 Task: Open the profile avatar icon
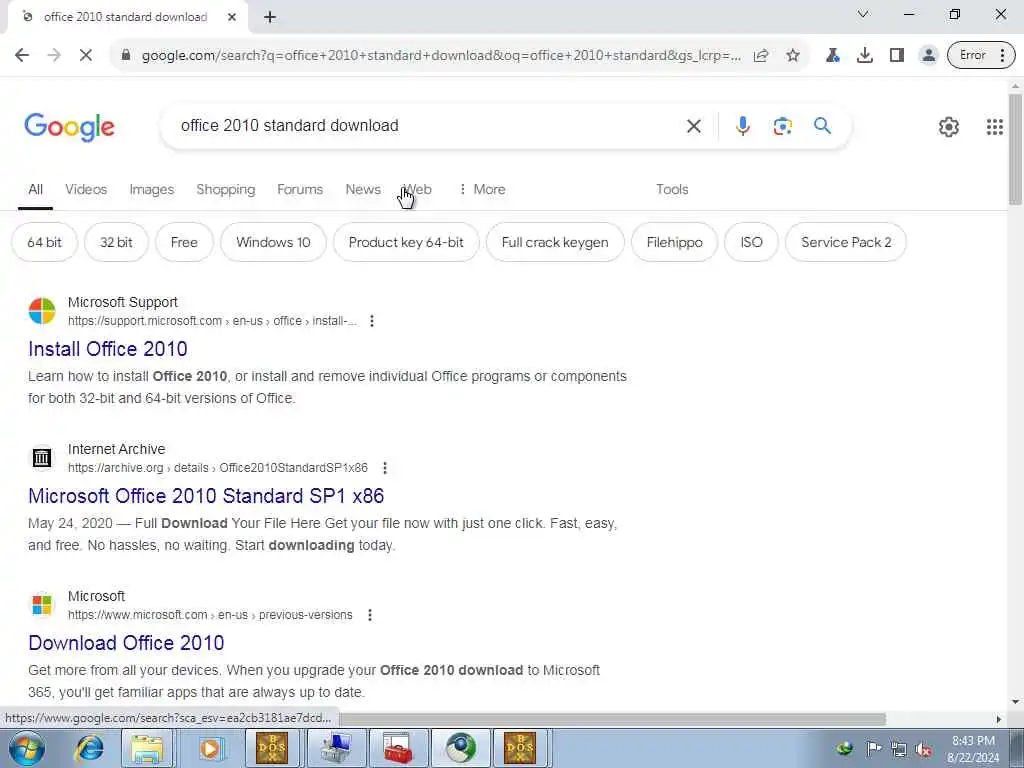[928, 56]
